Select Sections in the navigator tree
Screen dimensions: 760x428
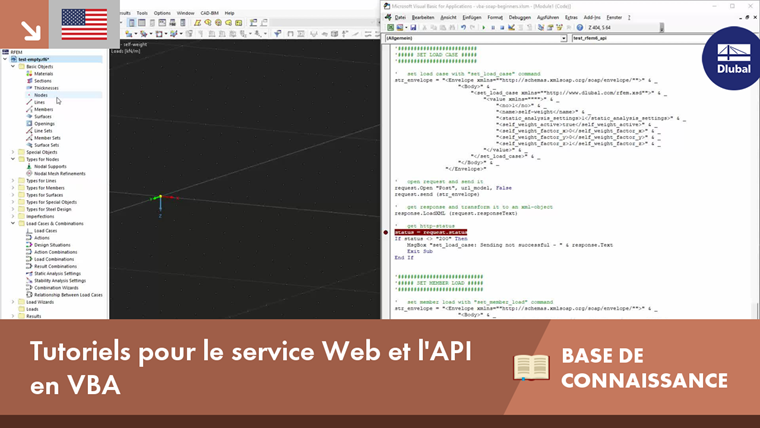(42, 81)
